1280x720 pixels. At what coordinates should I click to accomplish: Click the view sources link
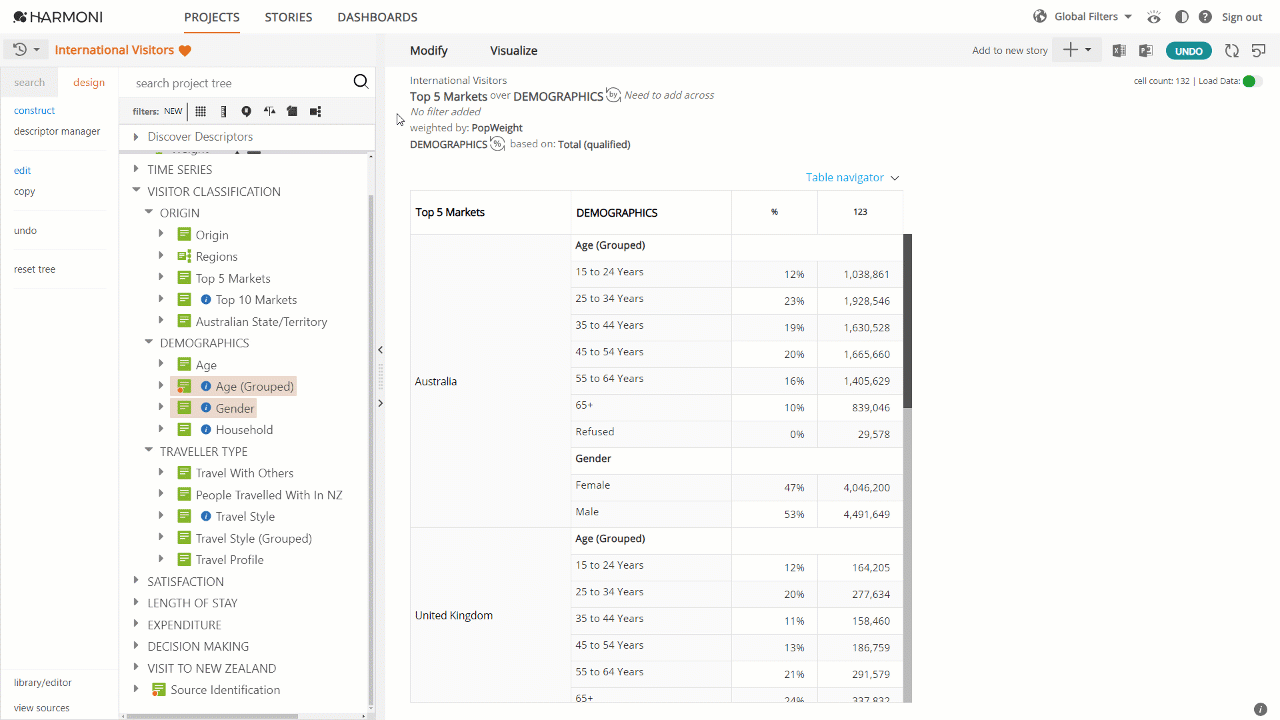[x=42, y=708]
